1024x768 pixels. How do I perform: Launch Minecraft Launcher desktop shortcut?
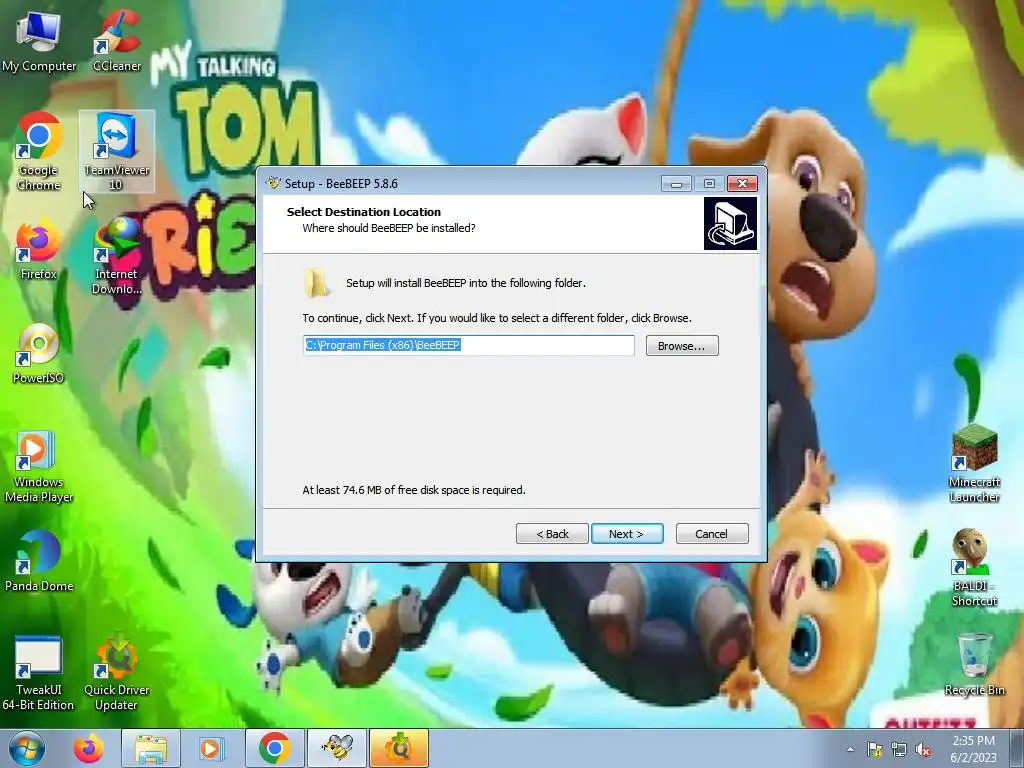(x=974, y=464)
